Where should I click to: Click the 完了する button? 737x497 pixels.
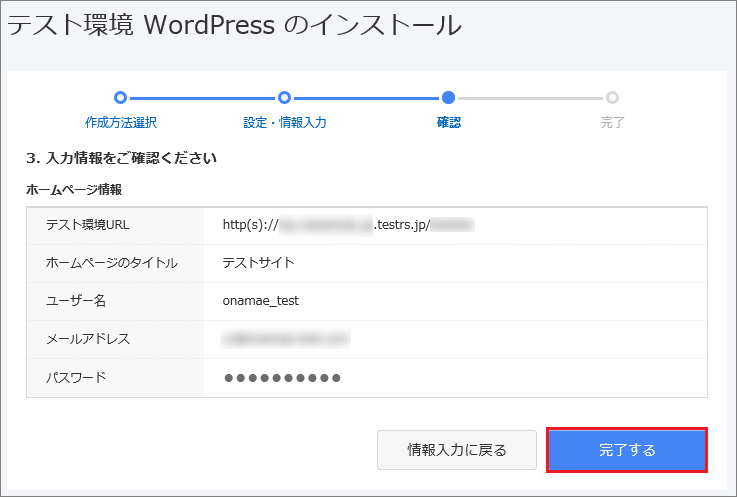coord(627,450)
